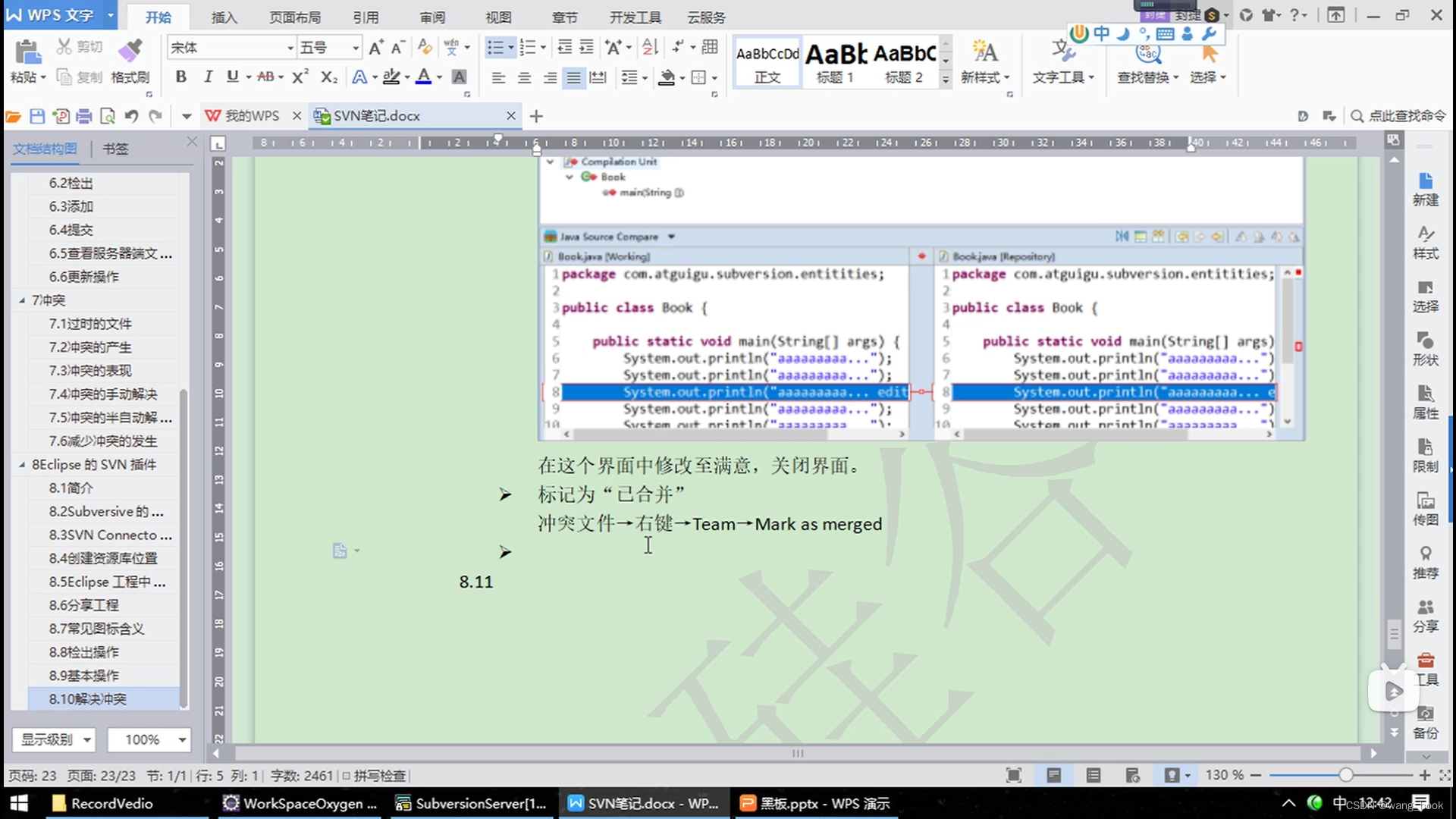Justify the paragraph text
This screenshot has width=1456, height=819.
[574, 77]
